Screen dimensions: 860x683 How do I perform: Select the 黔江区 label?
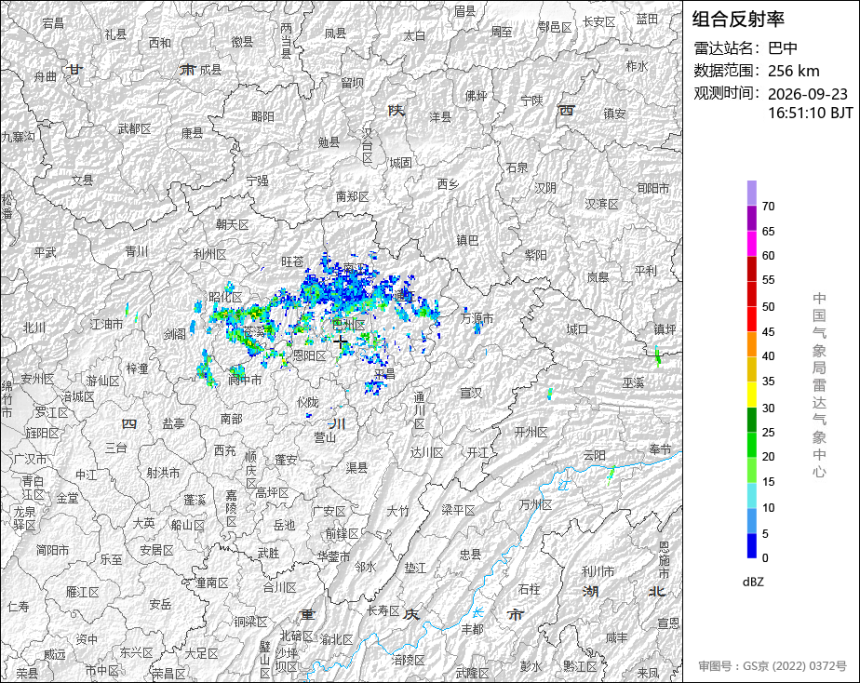[580, 666]
